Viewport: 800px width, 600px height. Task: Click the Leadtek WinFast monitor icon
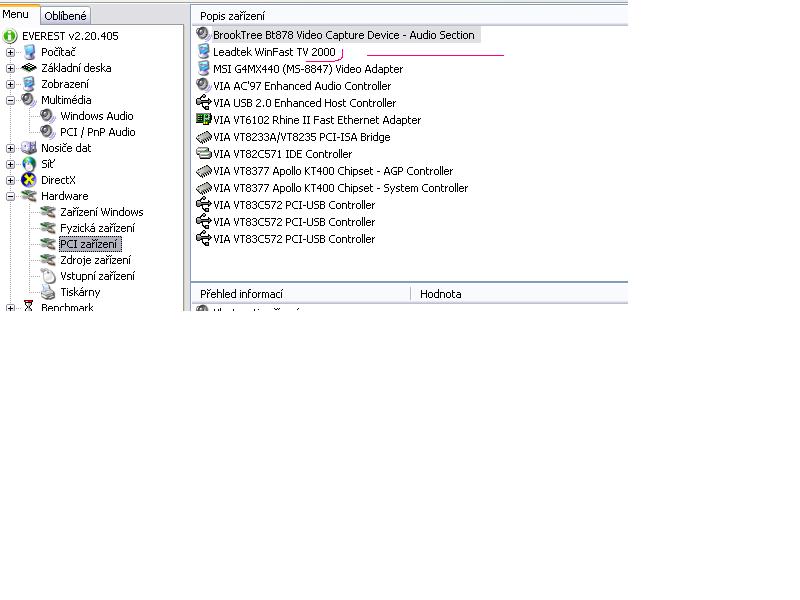tap(204, 51)
